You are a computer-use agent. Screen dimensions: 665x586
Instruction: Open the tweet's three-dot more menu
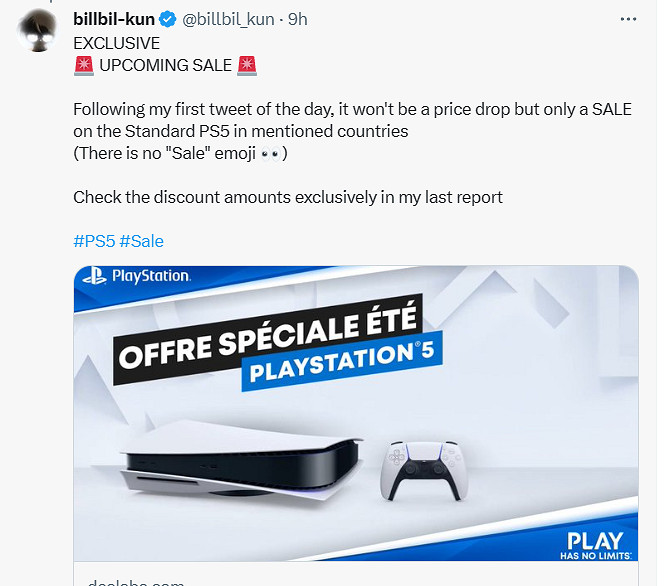point(627,20)
